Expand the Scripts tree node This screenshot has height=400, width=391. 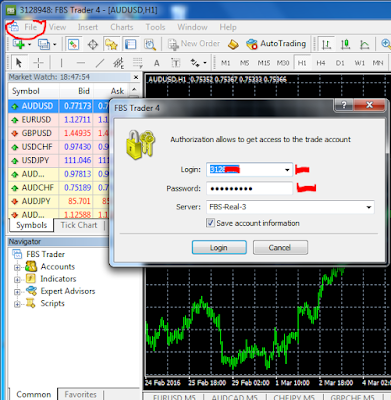click(17, 304)
